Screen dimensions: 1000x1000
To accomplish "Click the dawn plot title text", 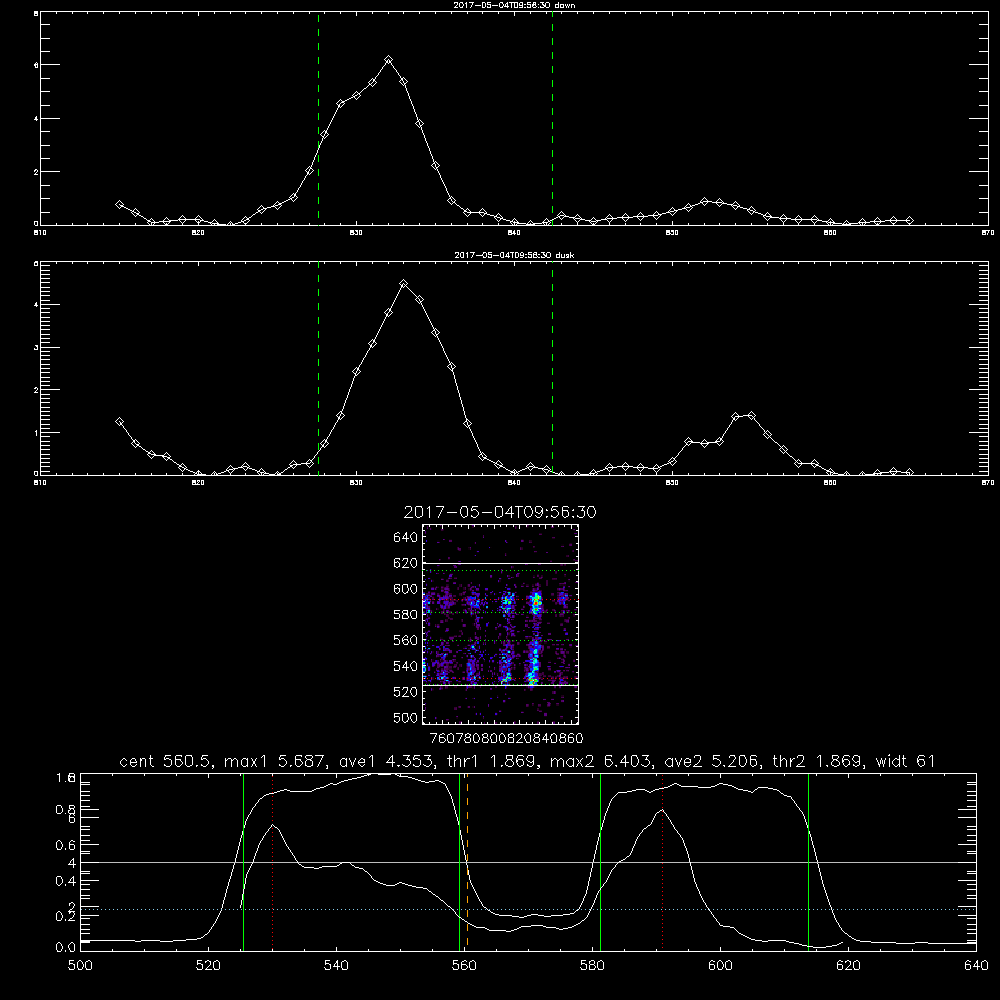I will 514,5.
